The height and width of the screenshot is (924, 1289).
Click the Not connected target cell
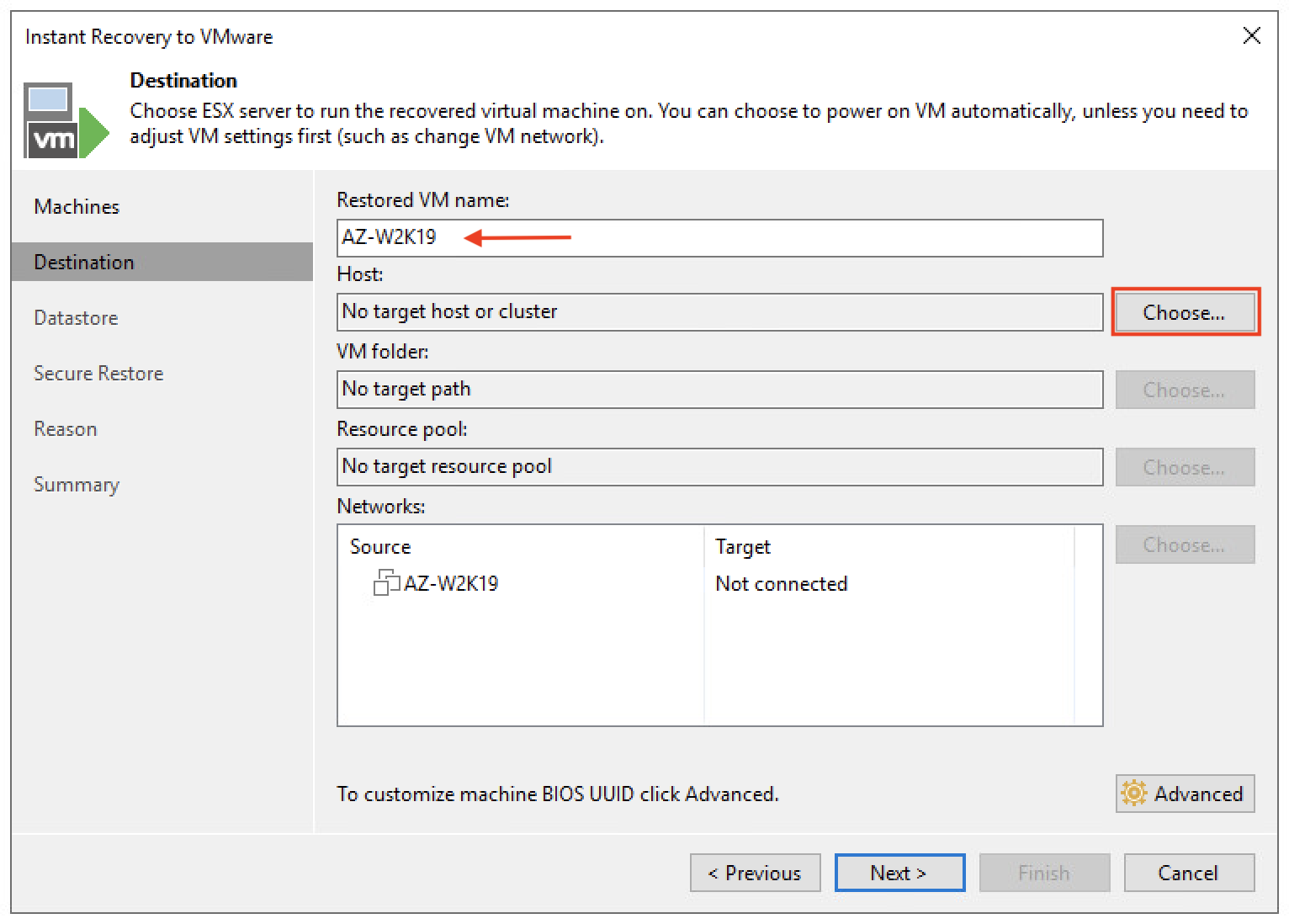coord(781,583)
